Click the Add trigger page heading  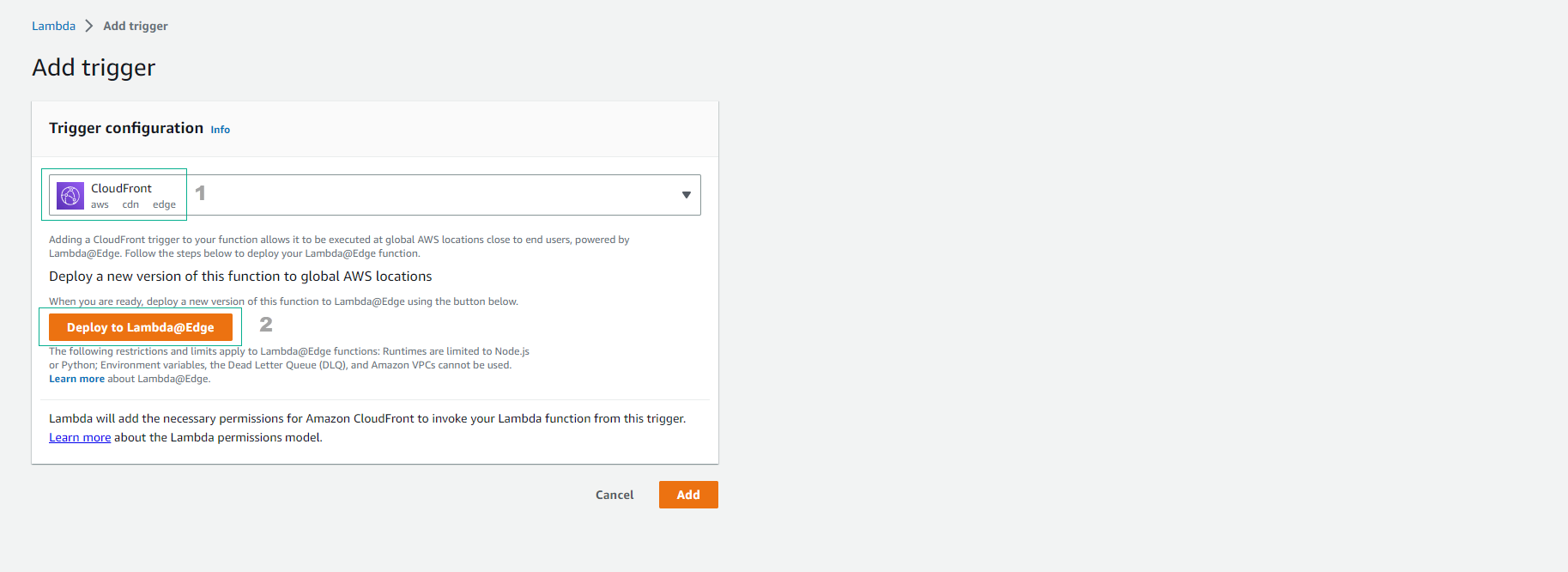[x=94, y=67]
